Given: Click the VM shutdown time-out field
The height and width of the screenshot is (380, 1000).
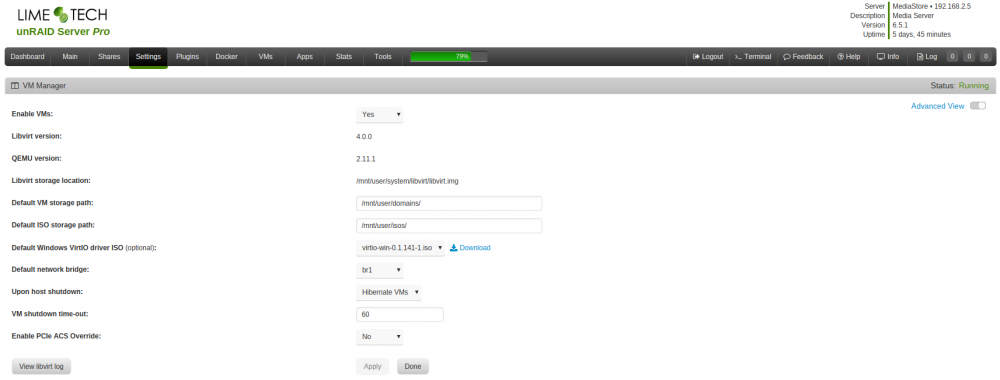Looking at the screenshot, I should [399, 314].
